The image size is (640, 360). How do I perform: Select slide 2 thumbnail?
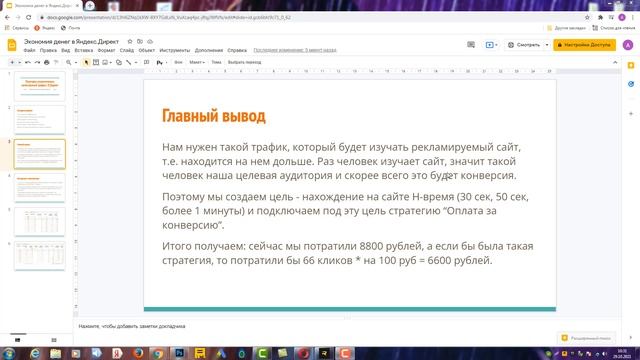click(x=40, y=120)
